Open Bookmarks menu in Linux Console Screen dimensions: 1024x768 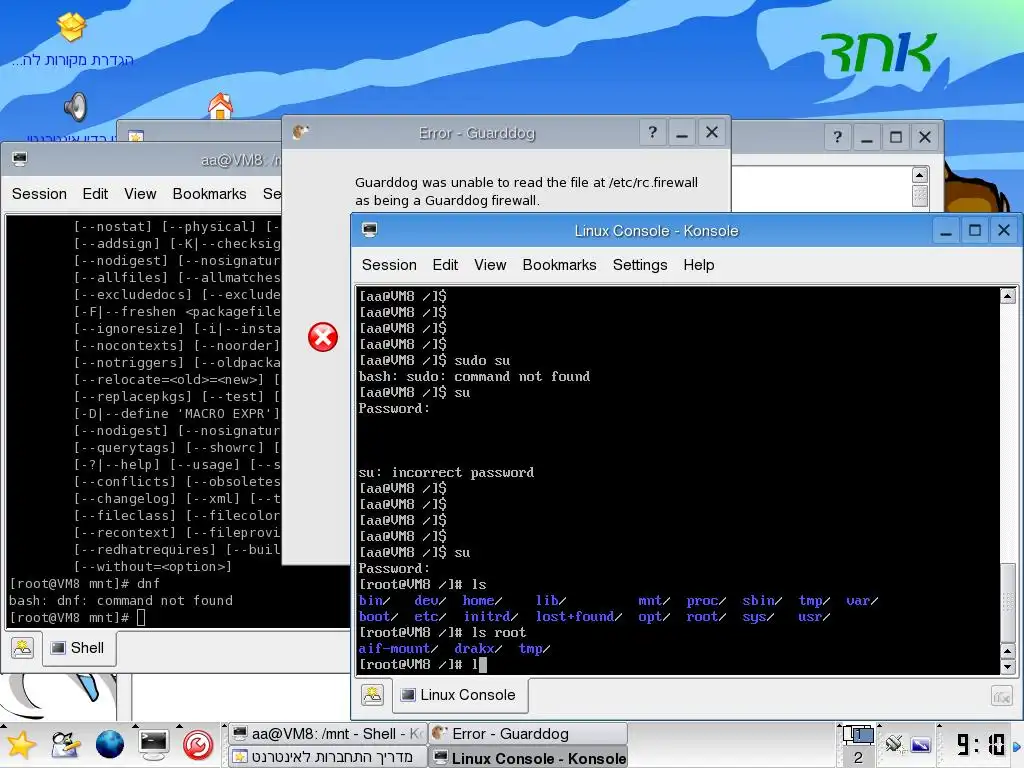pyautogui.click(x=559, y=265)
